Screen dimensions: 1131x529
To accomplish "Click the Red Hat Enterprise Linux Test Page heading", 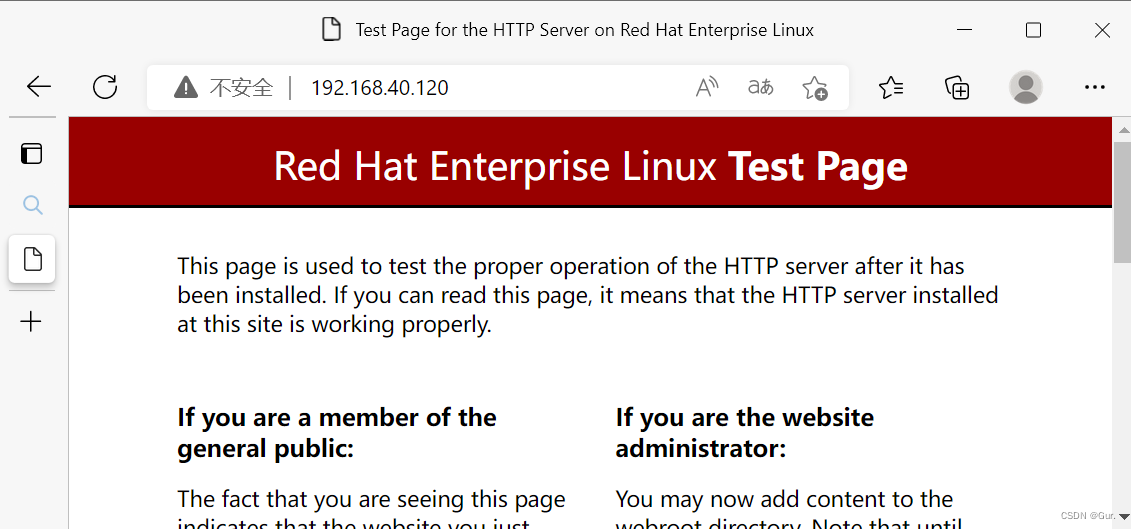I will click(x=590, y=166).
